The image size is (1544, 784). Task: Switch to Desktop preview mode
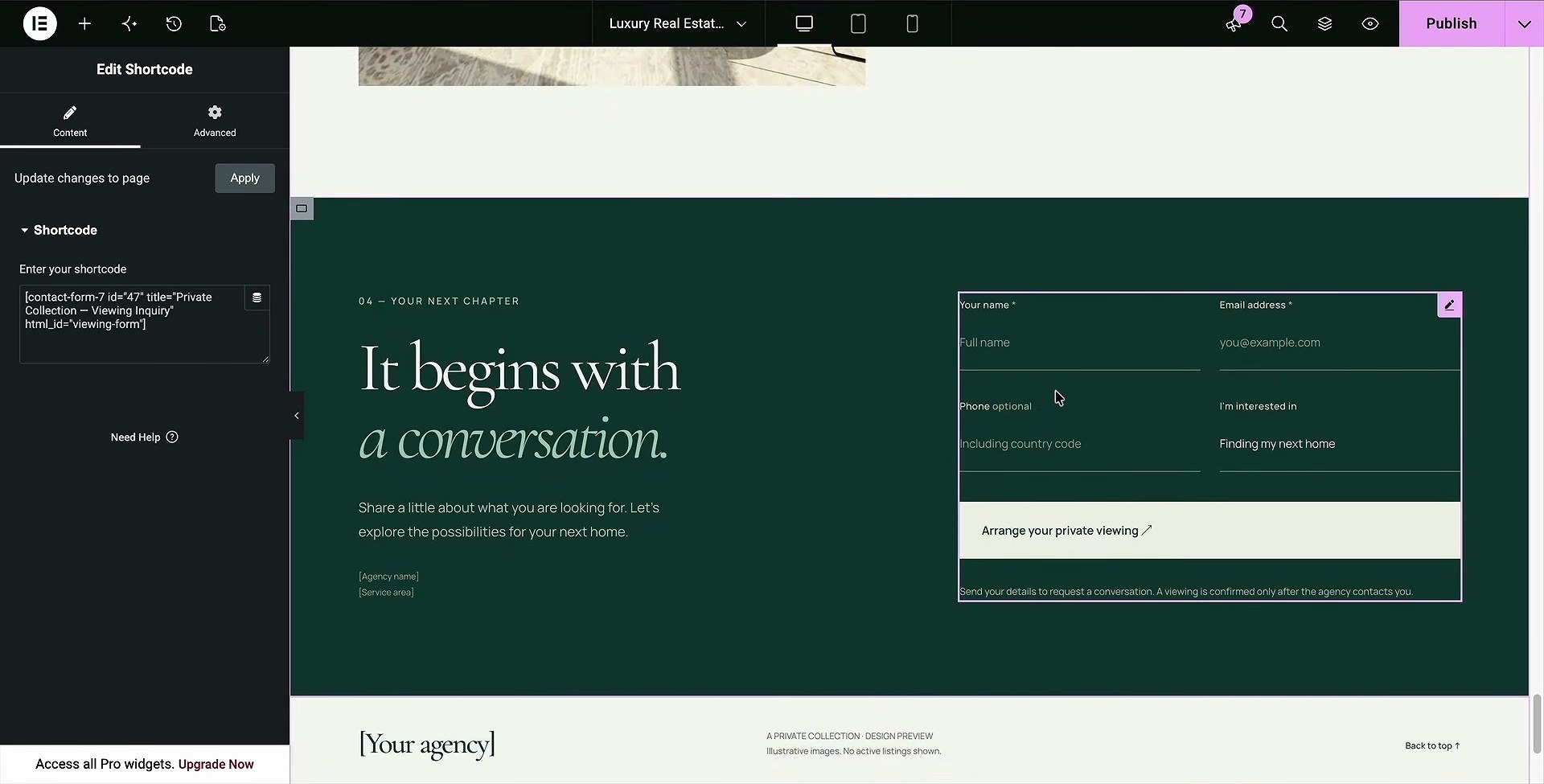804,23
